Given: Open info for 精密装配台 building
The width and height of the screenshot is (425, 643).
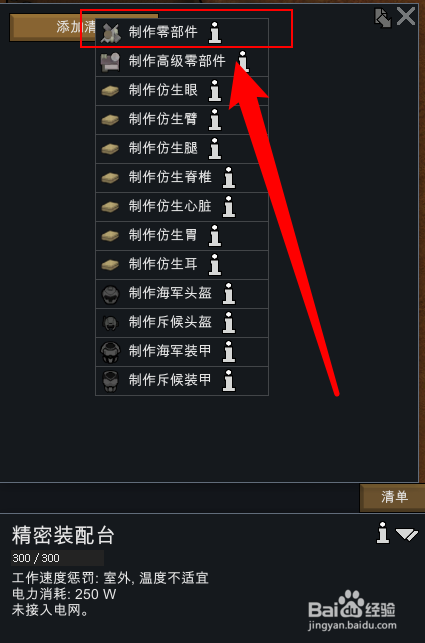Looking at the screenshot, I should (383, 533).
